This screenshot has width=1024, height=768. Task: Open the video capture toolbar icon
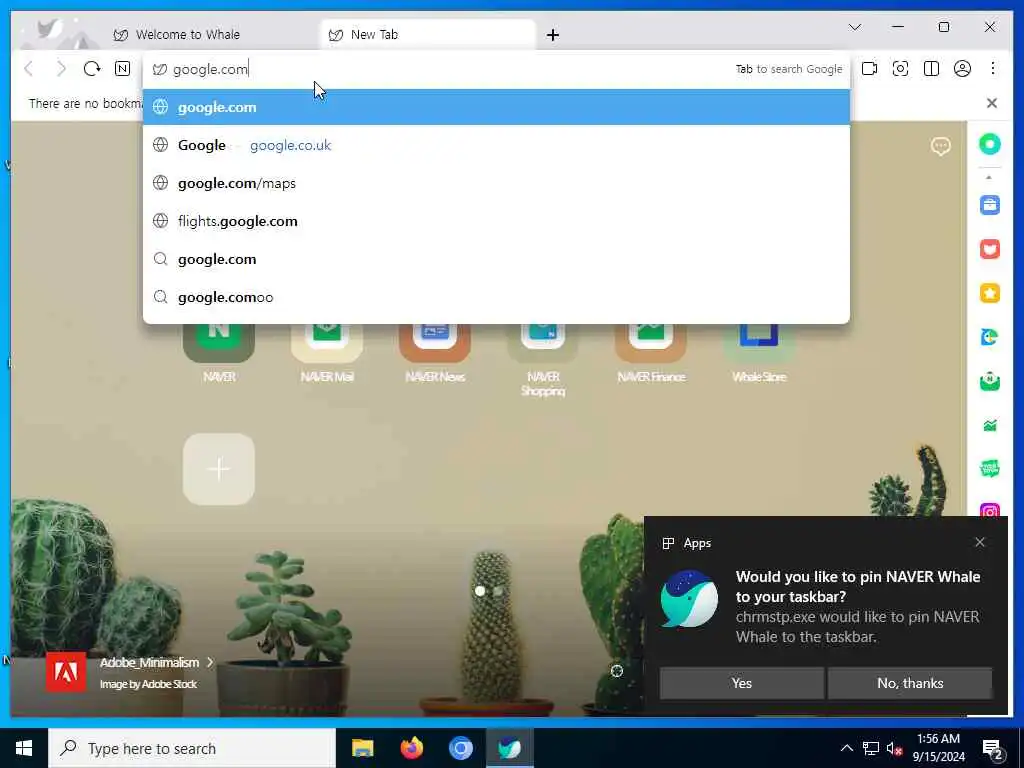coord(869,69)
